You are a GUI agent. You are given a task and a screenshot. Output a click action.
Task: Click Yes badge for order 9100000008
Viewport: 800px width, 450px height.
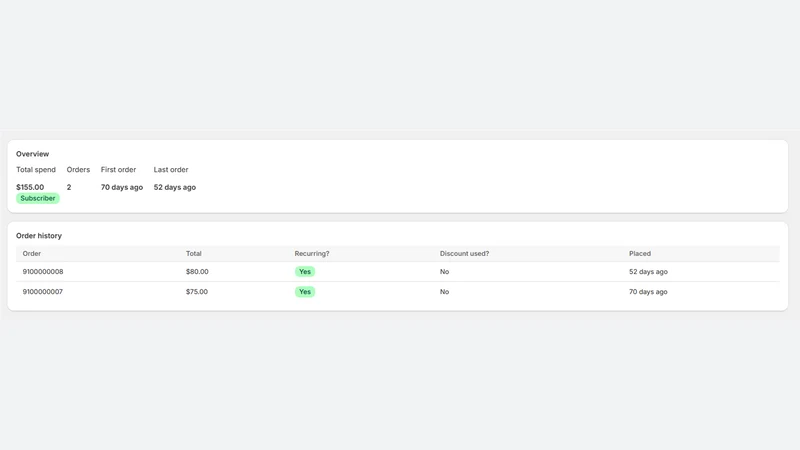point(305,272)
